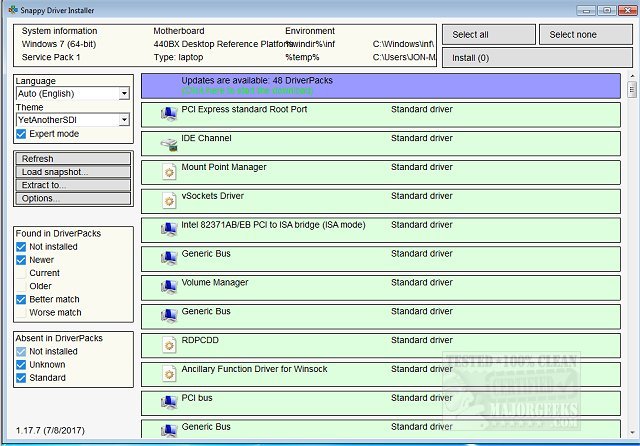640x446 pixels.
Task: Click Updates are available: 48 DriverPacks text
Action: [257, 80]
